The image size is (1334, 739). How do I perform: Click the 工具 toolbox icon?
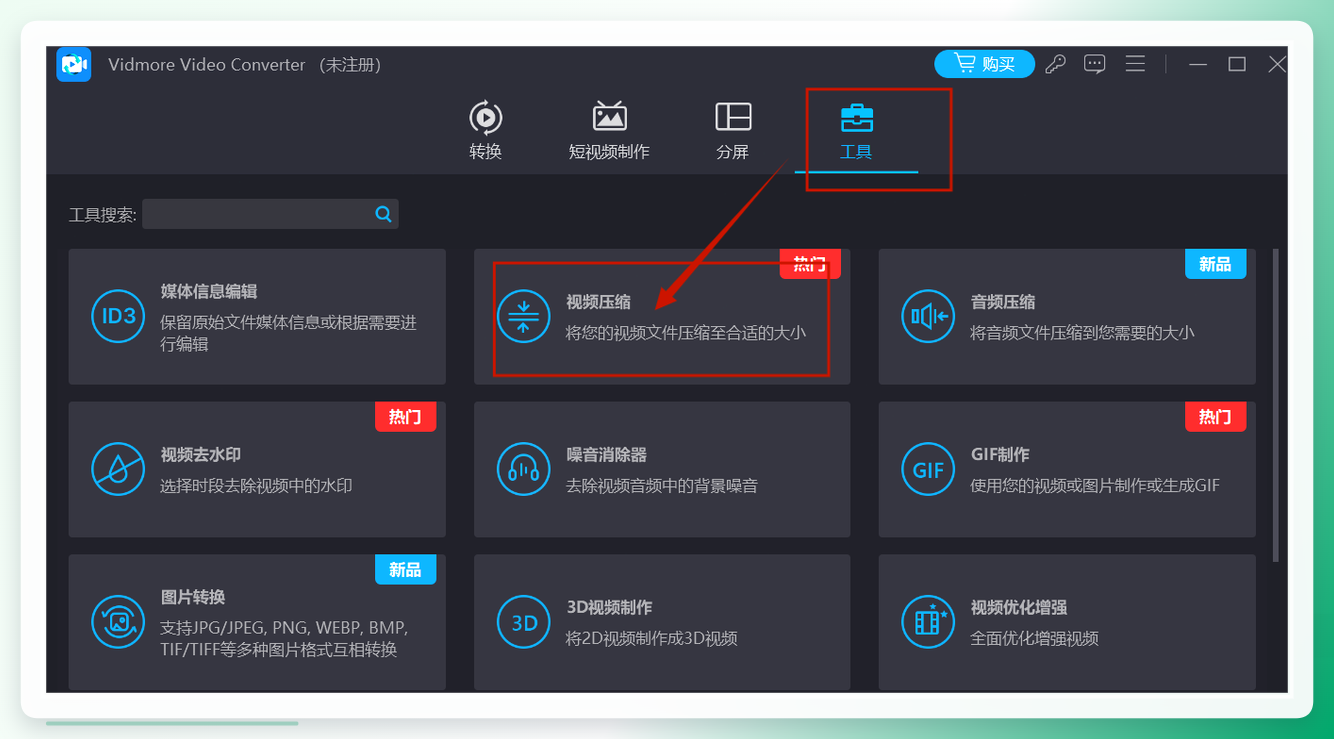pos(857,117)
